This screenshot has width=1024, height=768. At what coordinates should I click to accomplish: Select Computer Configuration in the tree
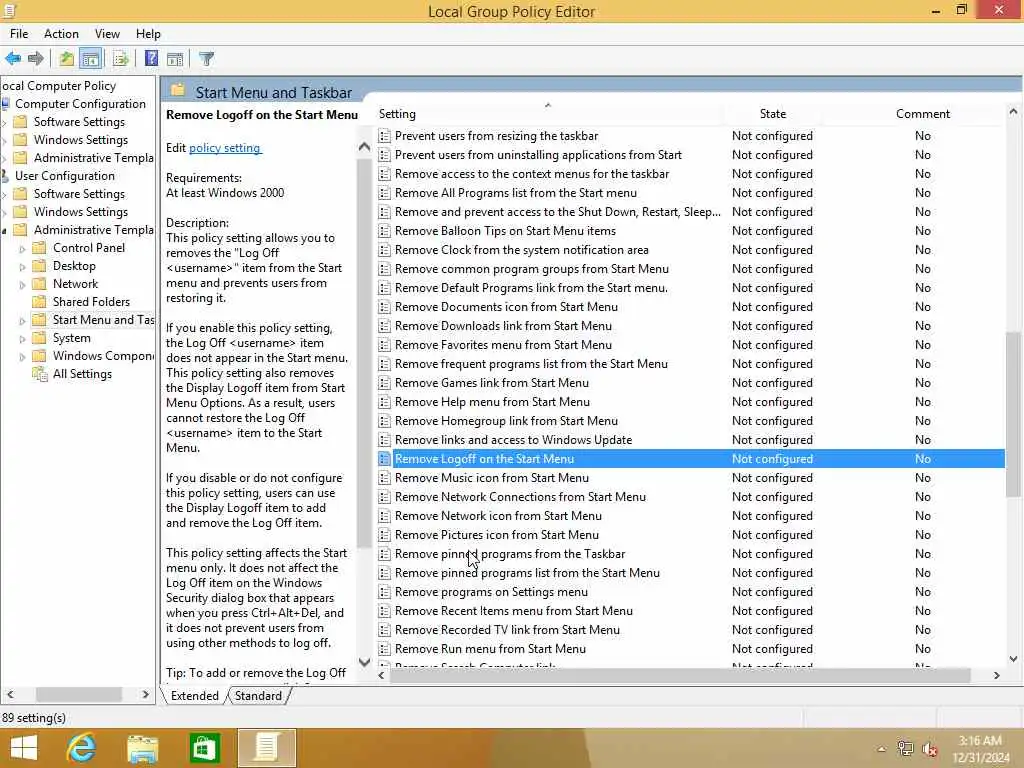click(80, 104)
